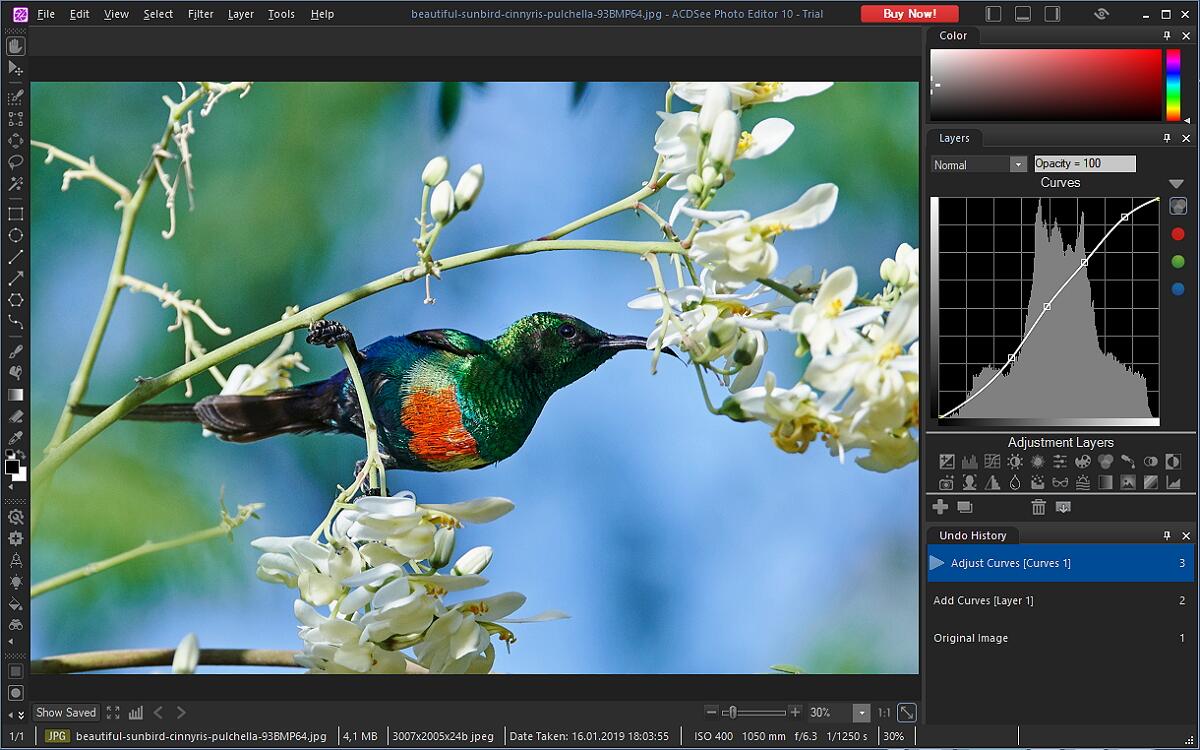Screen dimensions: 1200x750
Task: Revert to Original Image in Undo History
Action: coord(970,638)
